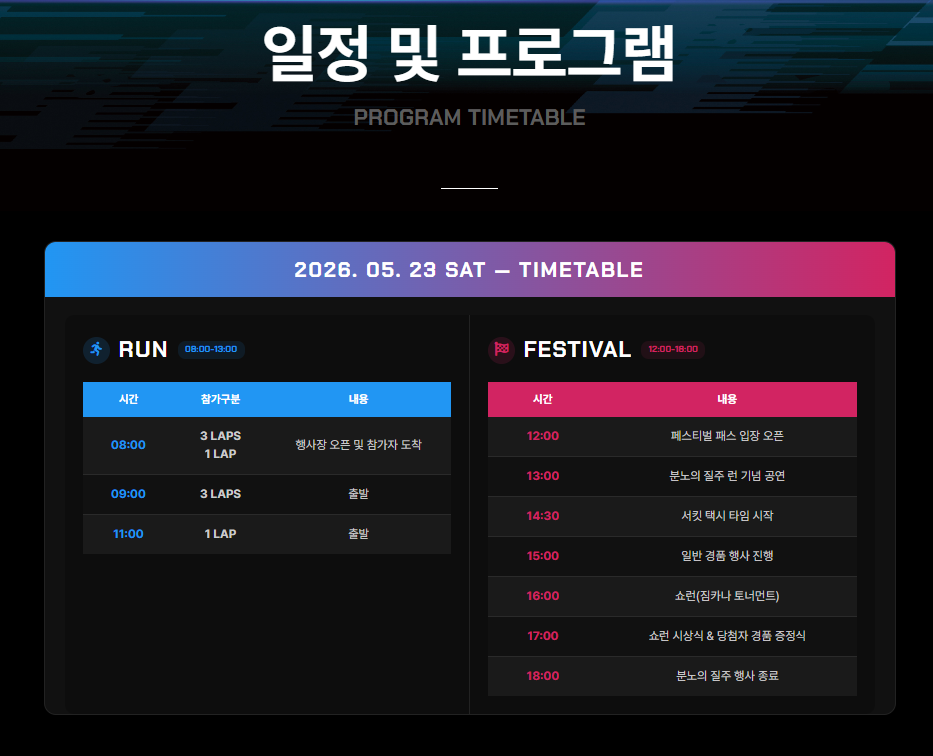
Task: Click the 17:00 쇼런 시상식 row
Action: [672, 636]
